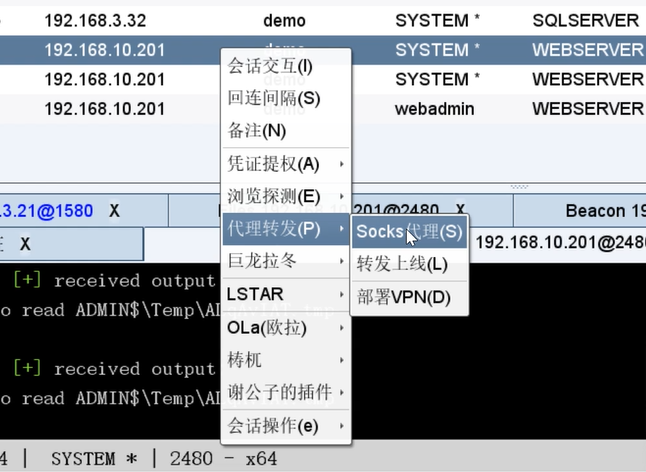Select 转发上线(L) in proxy submenu
The width and height of the screenshot is (646, 472).
[402, 264]
